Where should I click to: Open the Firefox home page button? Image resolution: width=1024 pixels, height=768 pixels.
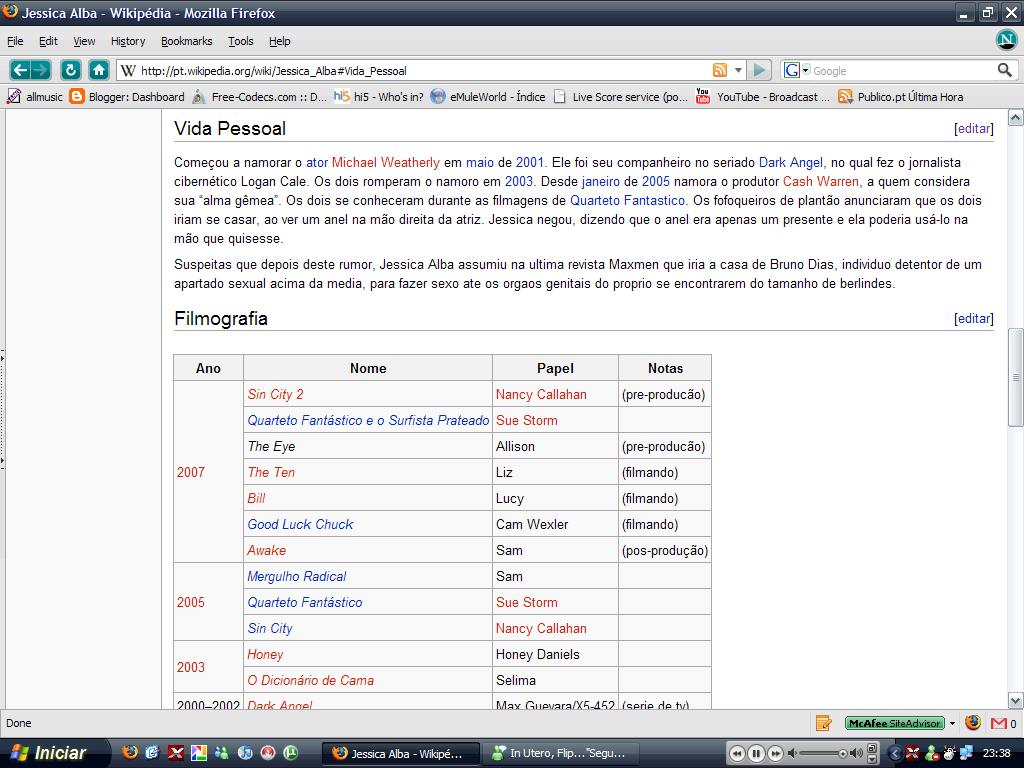[99, 70]
